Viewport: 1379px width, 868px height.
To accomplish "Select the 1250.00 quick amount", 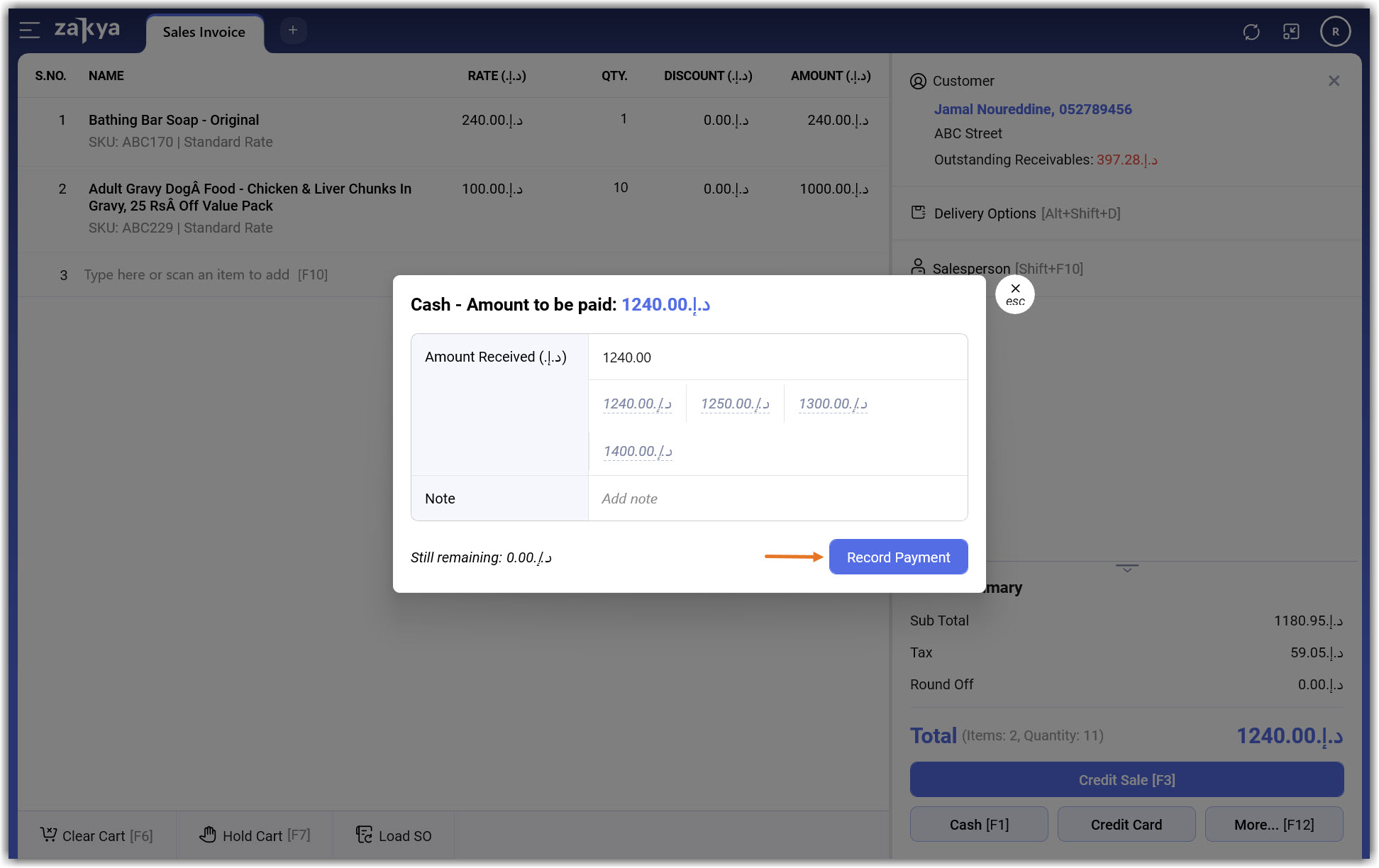I will (735, 404).
